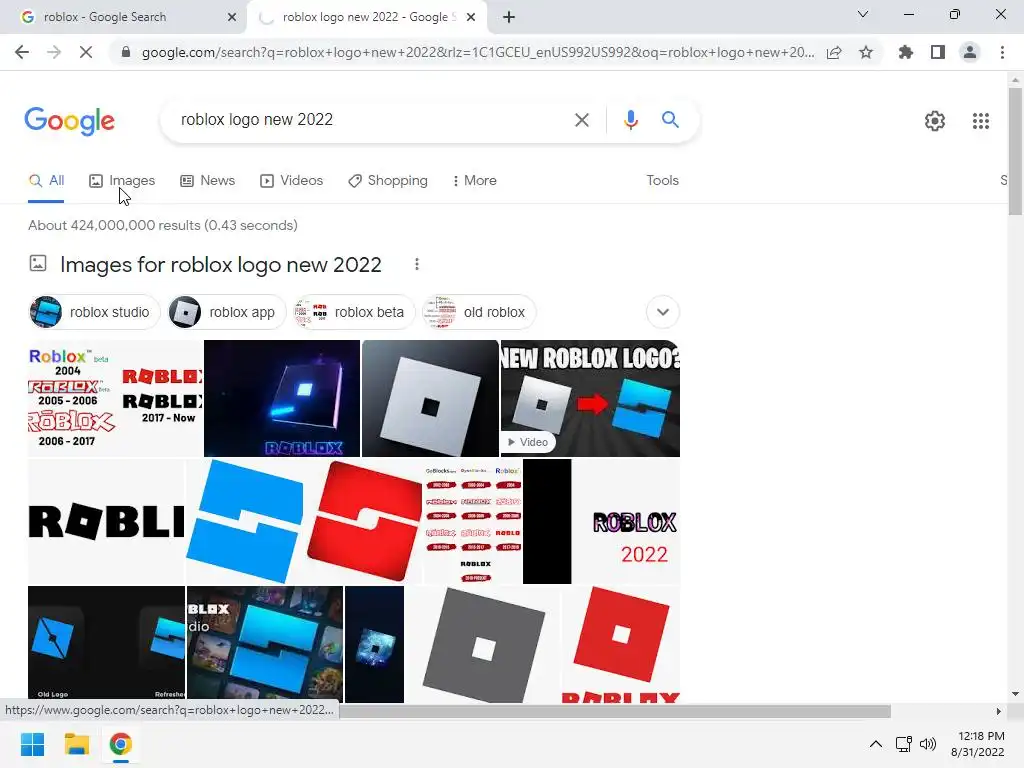Open red Roblox Studio style logo image
This screenshot has width=1024, height=768.
(364, 521)
